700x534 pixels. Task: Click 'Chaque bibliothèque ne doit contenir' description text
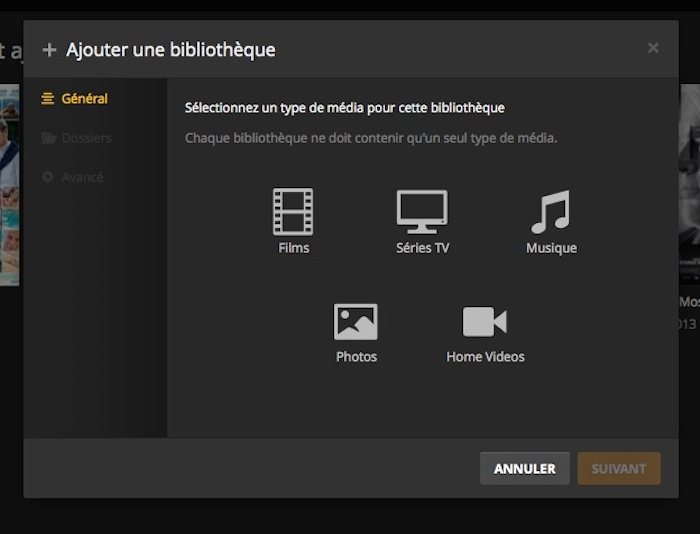click(371, 138)
